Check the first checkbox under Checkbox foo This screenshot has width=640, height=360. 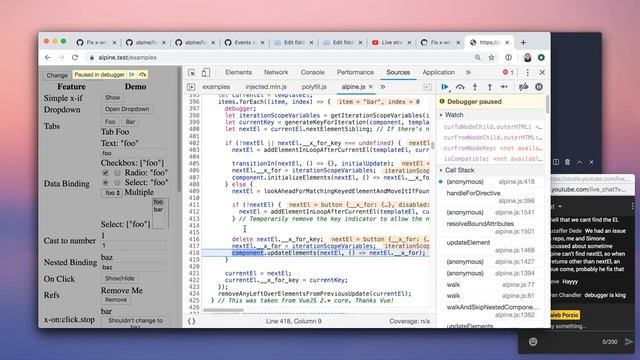coord(105,173)
